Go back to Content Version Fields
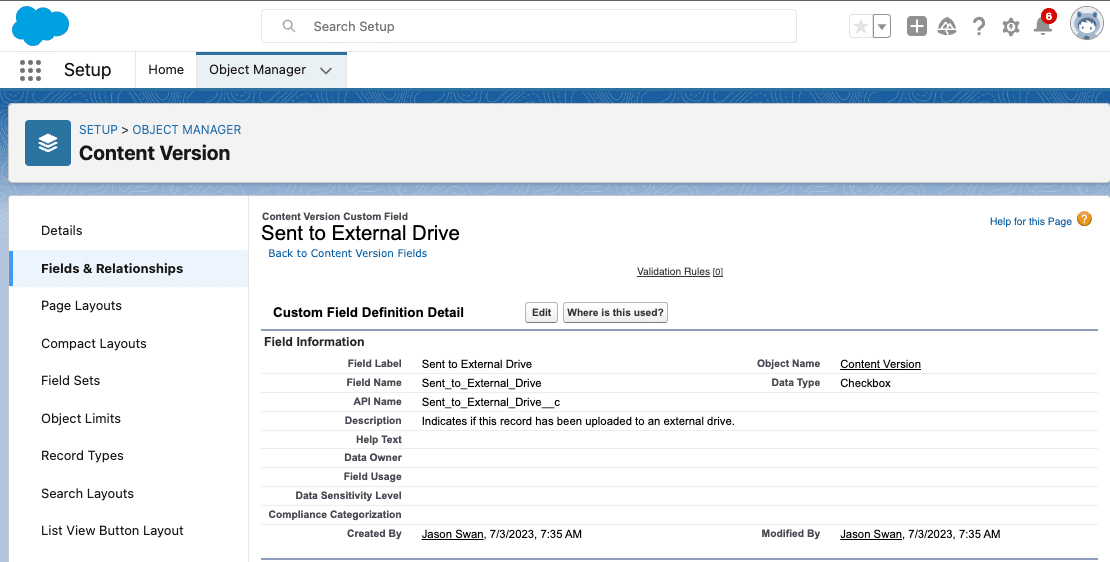Screen dimensions: 1110x562 (347, 254)
